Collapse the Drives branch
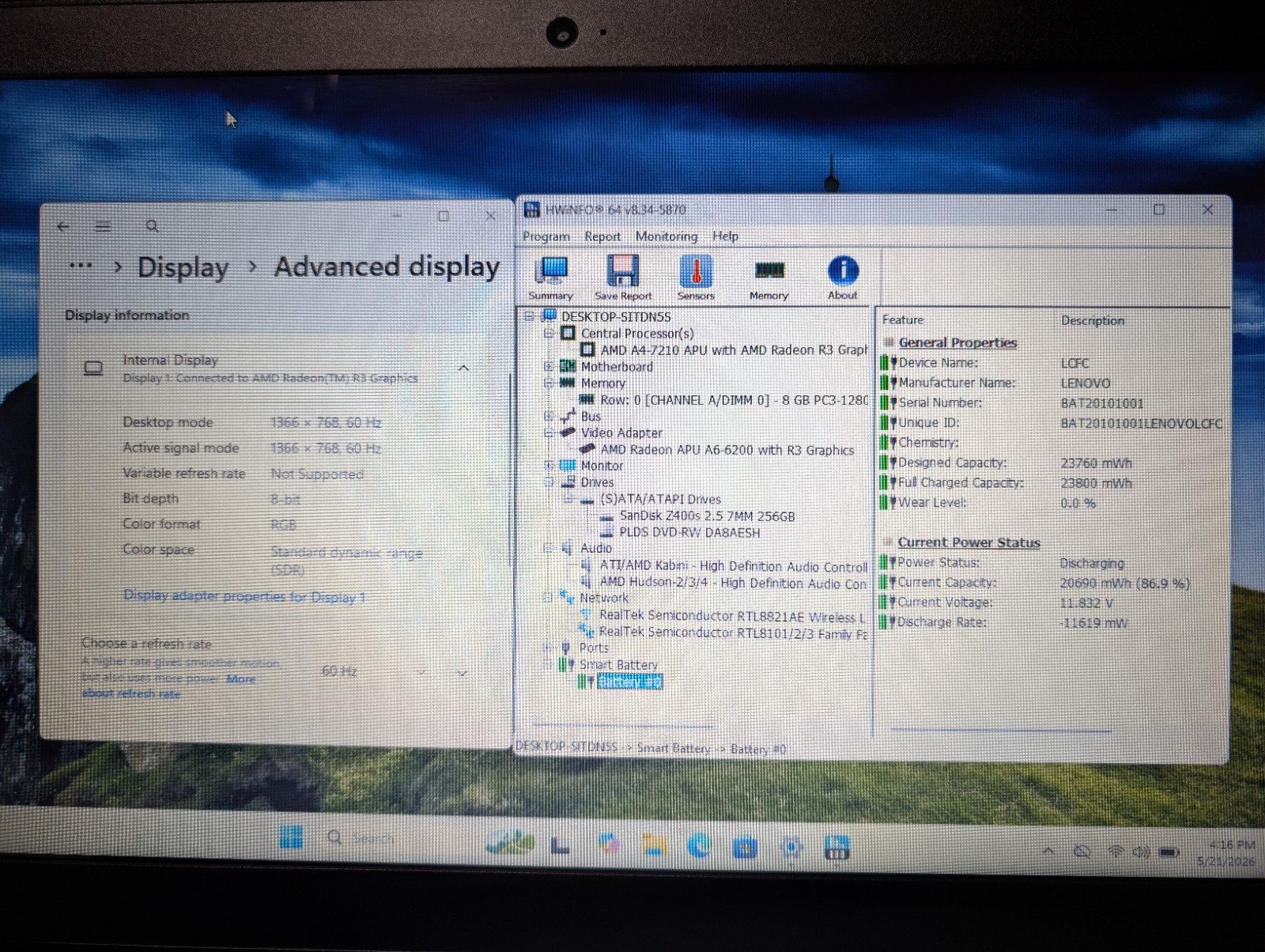Viewport: 1265px width, 952px height. [x=549, y=482]
